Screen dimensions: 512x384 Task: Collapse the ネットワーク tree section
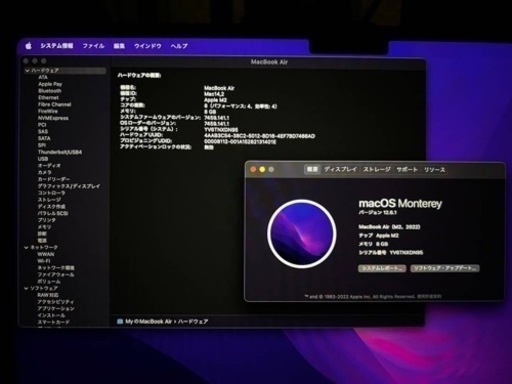point(26,247)
